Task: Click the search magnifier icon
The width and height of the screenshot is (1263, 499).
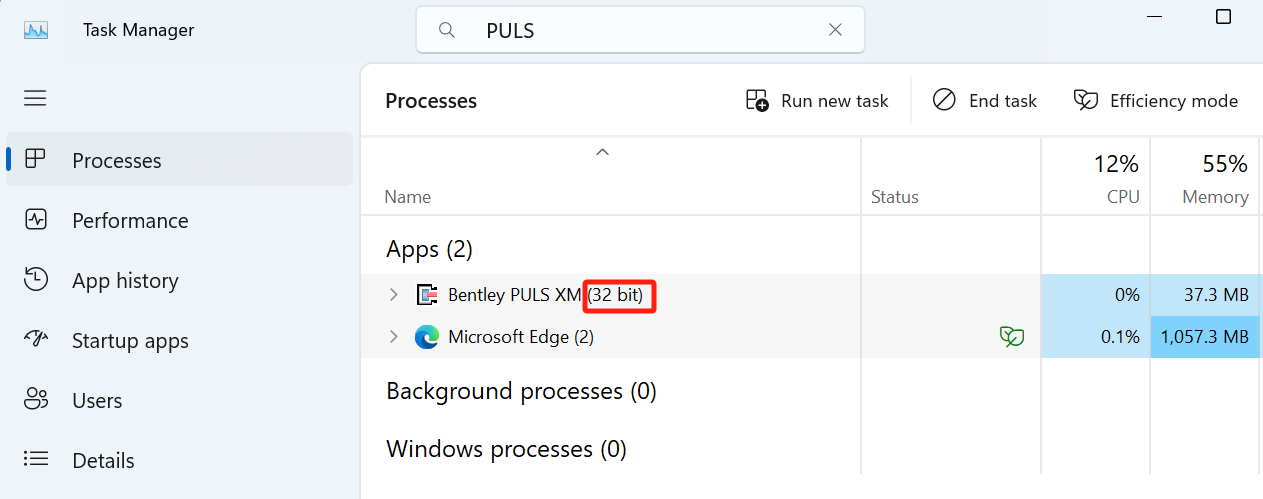Action: 447,30
